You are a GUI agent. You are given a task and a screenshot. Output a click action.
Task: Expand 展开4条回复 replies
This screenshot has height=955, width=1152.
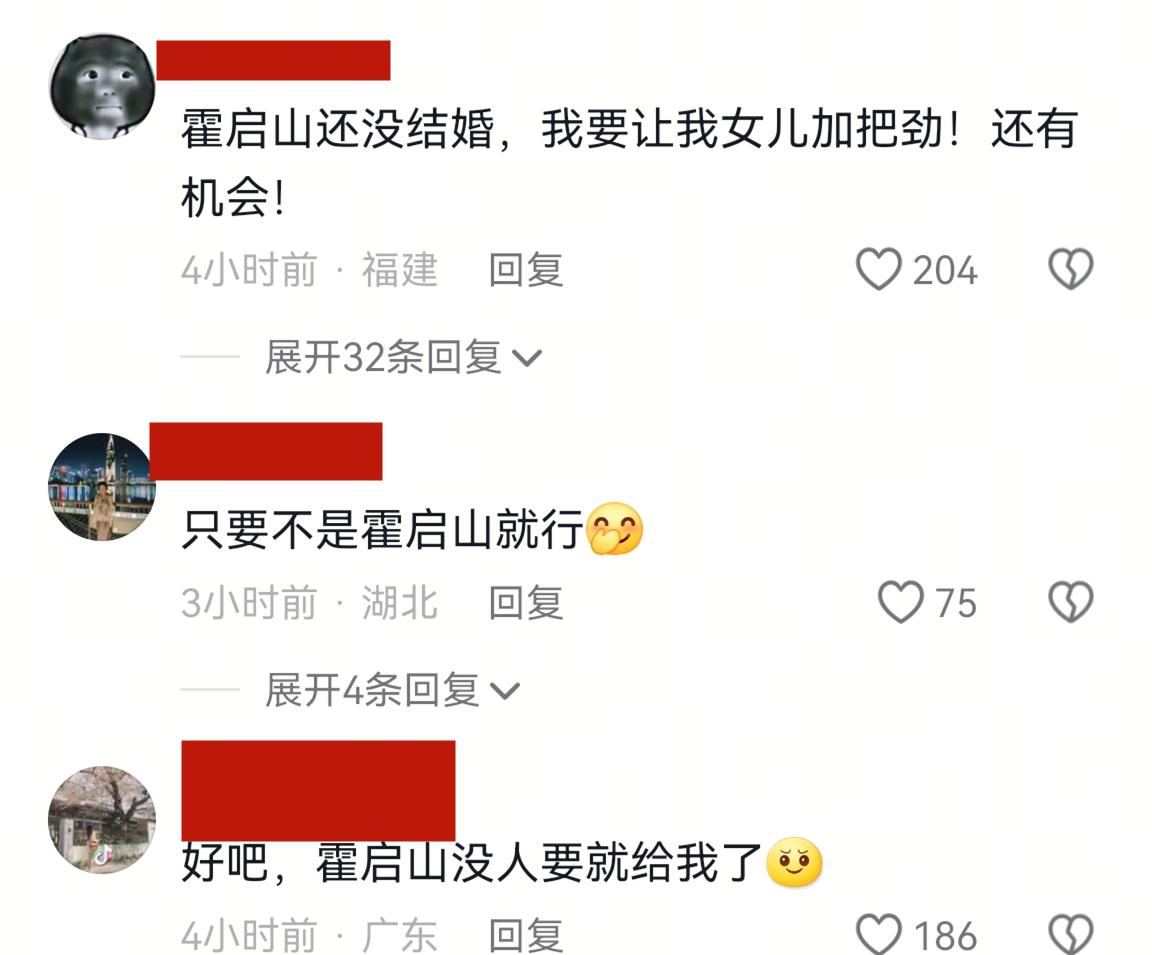[x=392, y=690]
